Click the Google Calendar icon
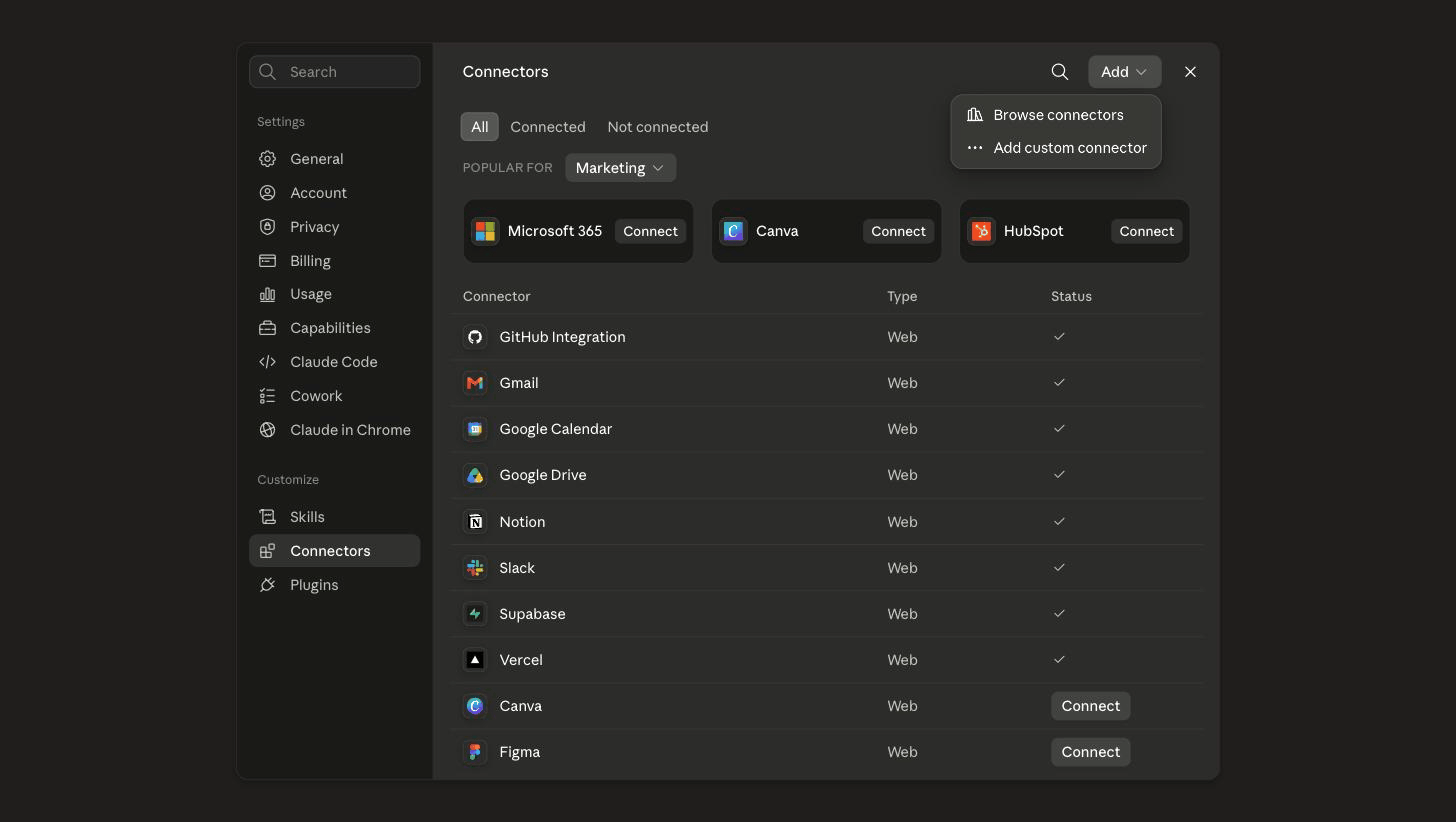Viewport: 1456px width, 822px height. point(475,429)
